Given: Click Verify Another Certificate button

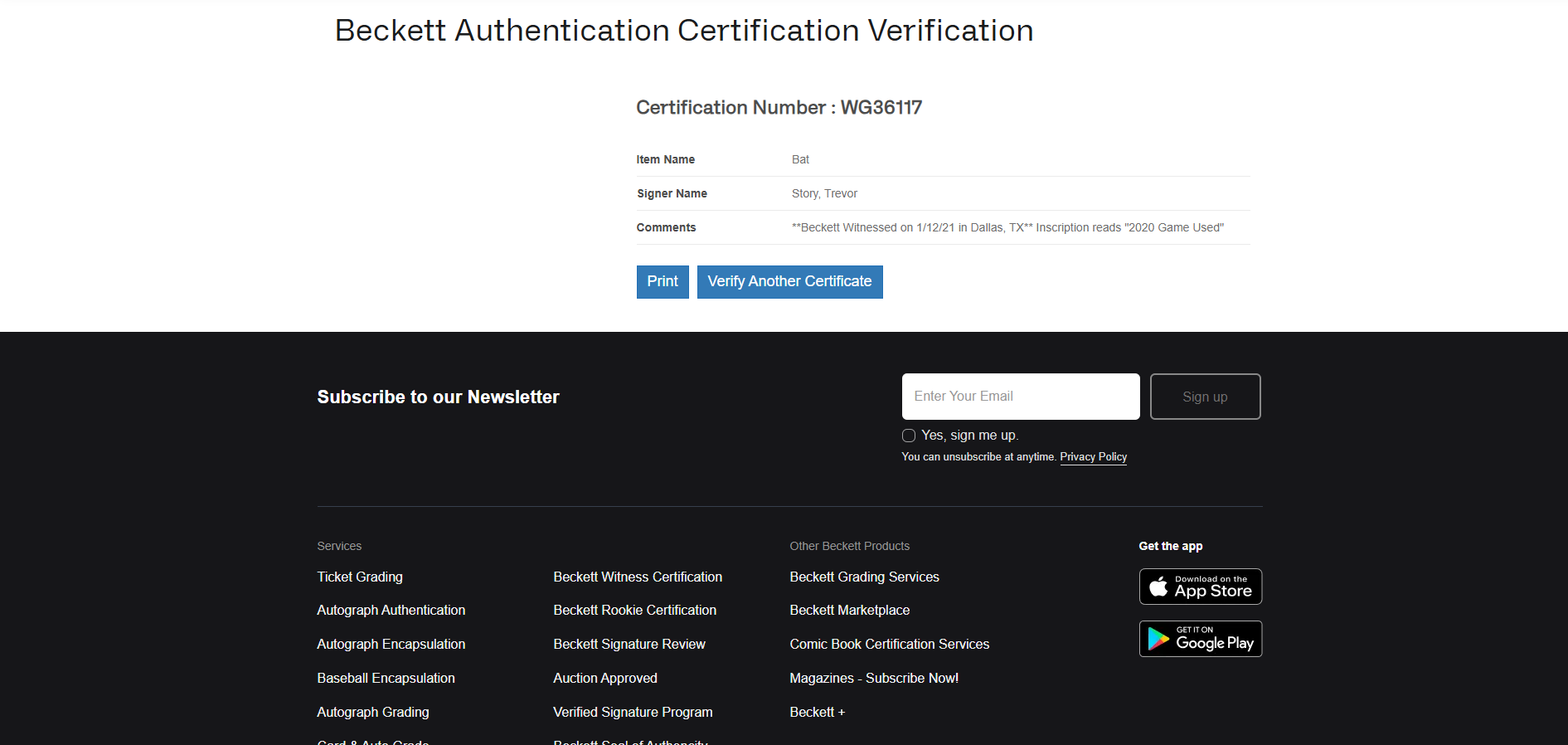Looking at the screenshot, I should (x=790, y=282).
